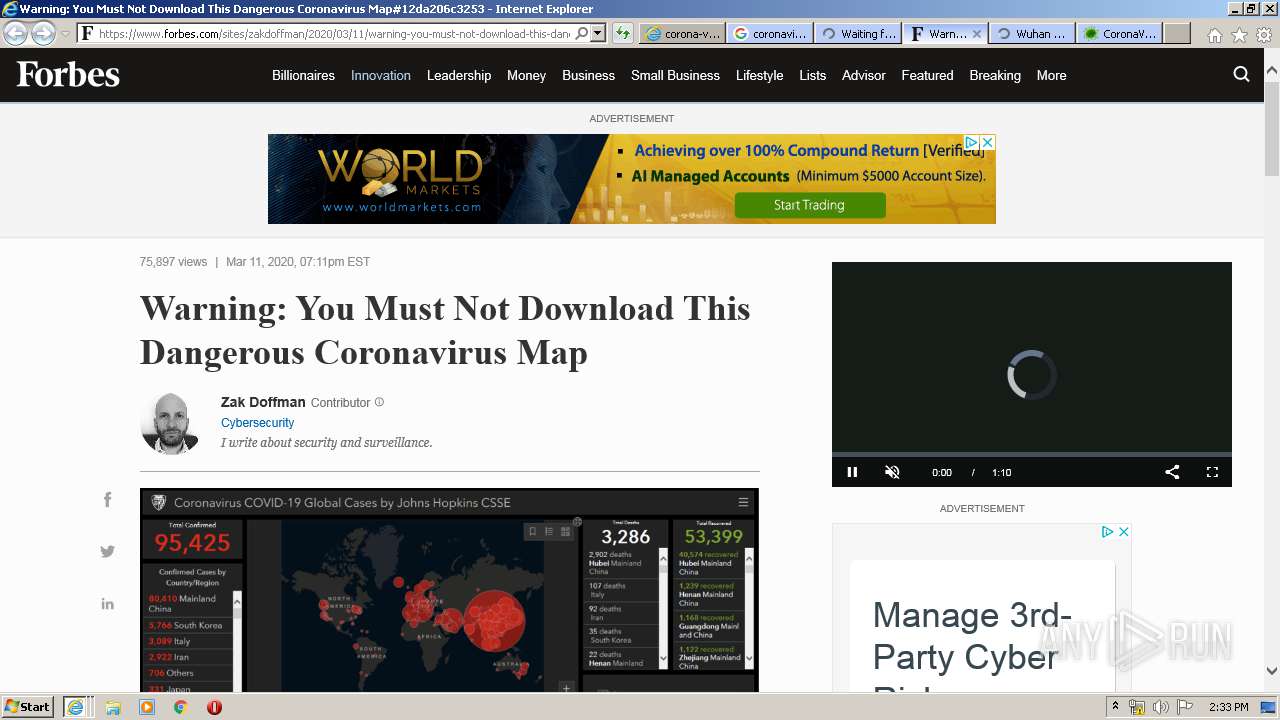Open the Advisor menu item

pyautogui.click(x=864, y=75)
